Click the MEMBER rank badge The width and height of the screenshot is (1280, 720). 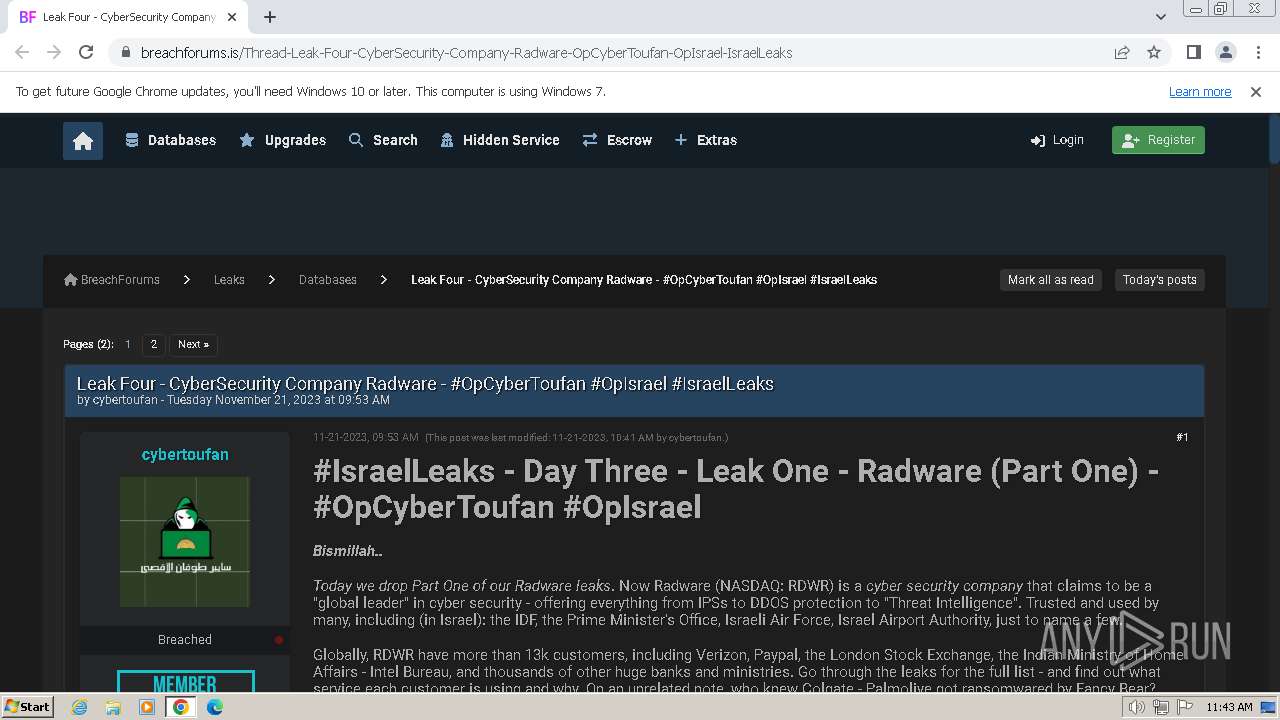coord(185,682)
